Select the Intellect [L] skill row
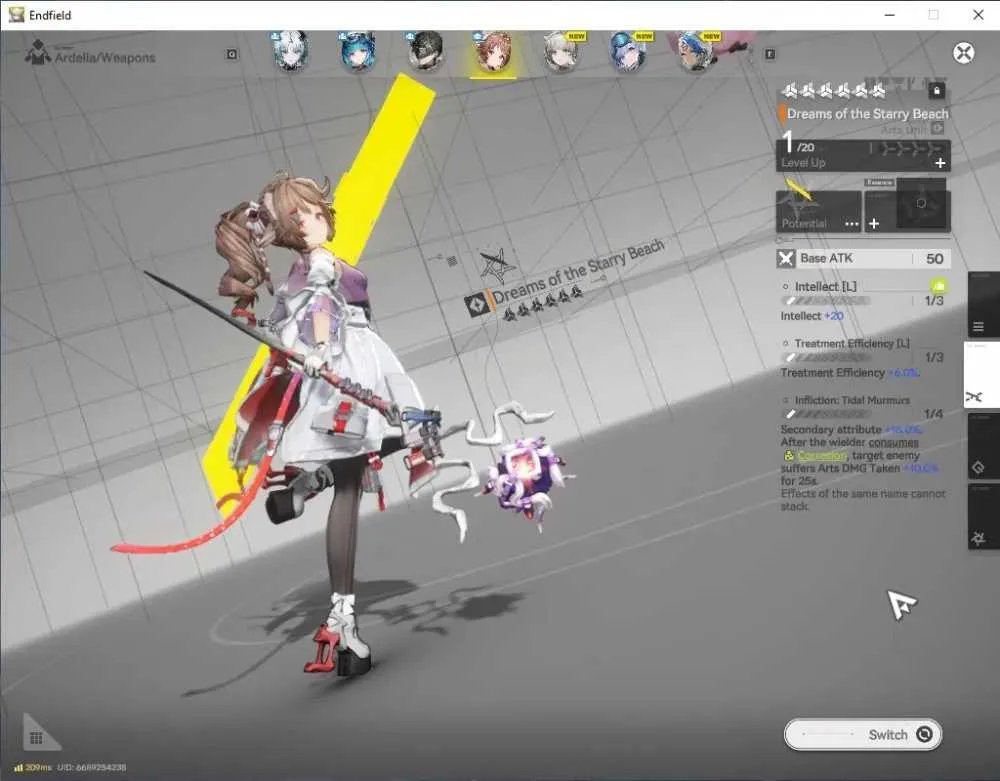The width and height of the screenshot is (1000, 781). tap(863, 301)
